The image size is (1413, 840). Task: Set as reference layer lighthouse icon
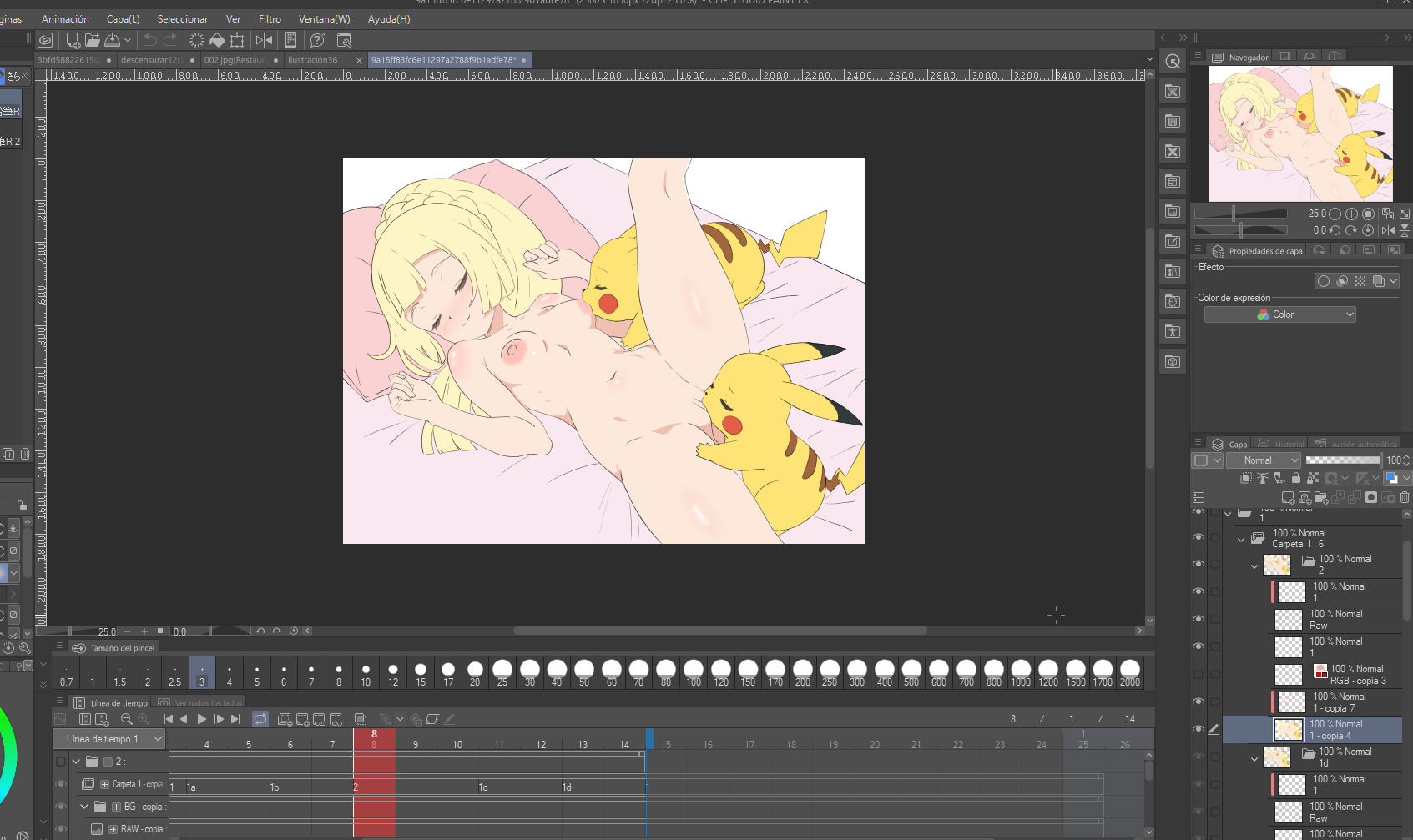click(x=1263, y=478)
